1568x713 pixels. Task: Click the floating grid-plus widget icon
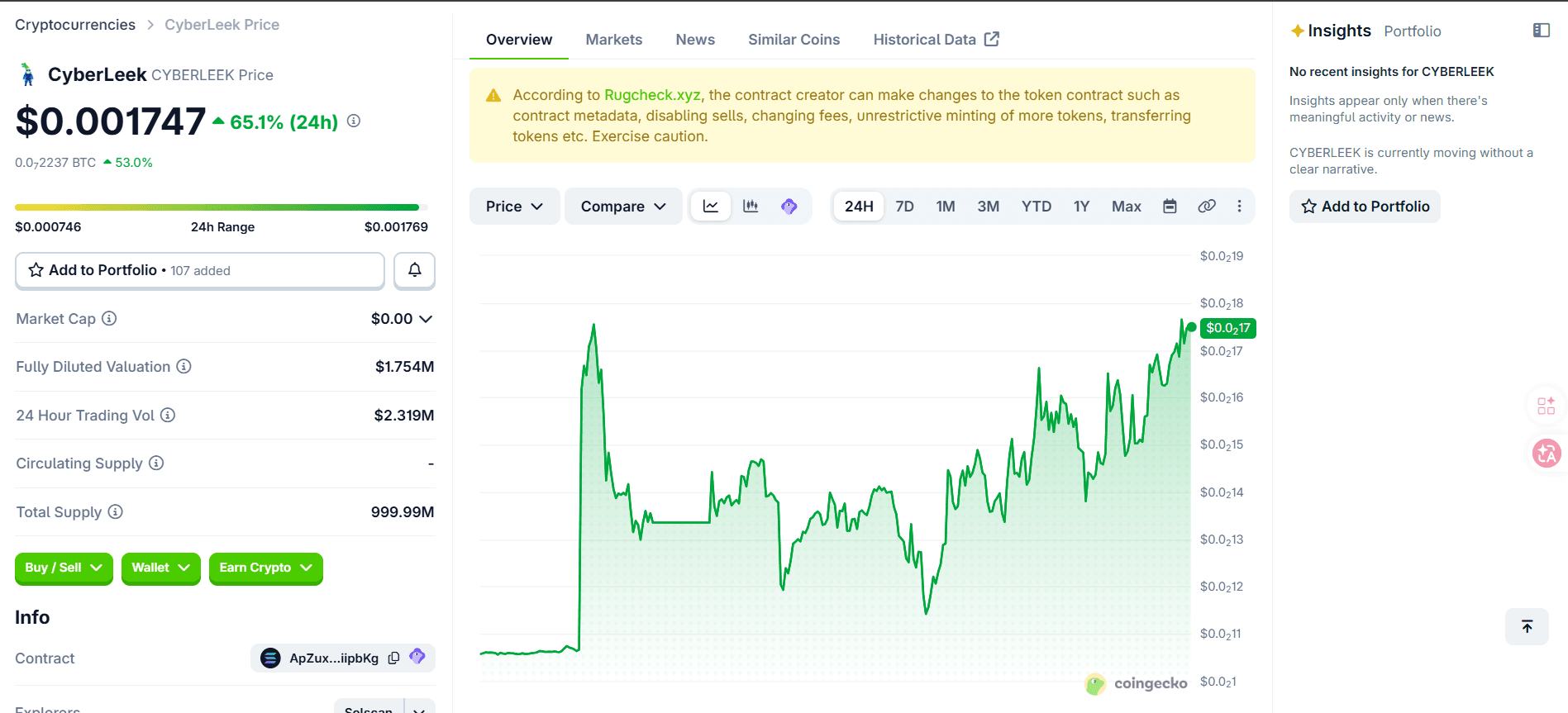[x=1547, y=406]
